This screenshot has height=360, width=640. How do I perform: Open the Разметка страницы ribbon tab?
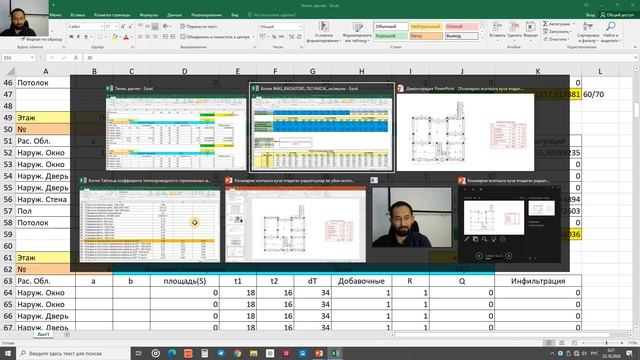[112, 15]
